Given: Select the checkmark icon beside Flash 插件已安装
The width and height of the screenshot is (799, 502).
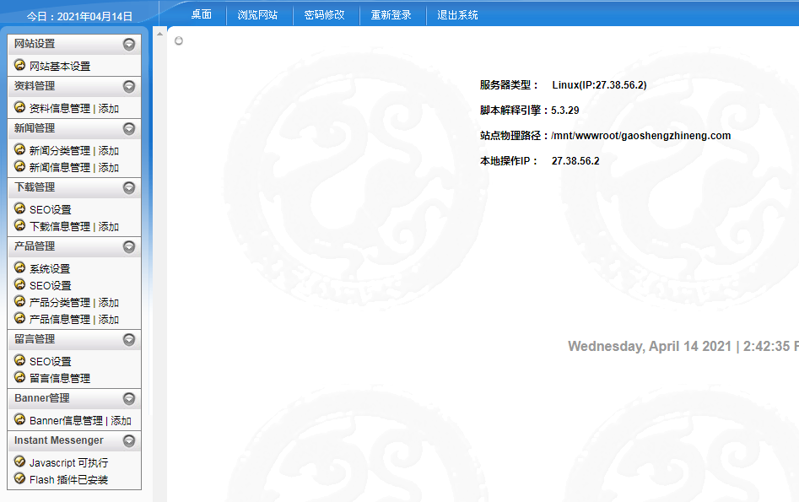Looking at the screenshot, I should [x=20, y=479].
